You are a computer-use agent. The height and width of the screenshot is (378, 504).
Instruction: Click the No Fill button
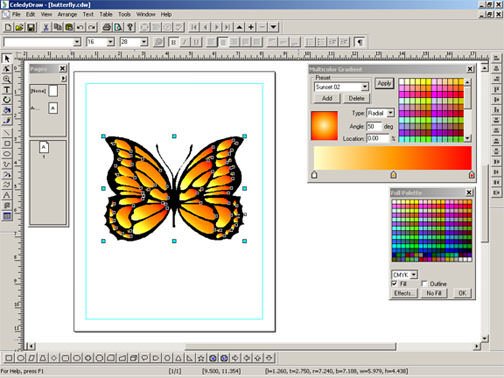pyautogui.click(x=434, y=293)
